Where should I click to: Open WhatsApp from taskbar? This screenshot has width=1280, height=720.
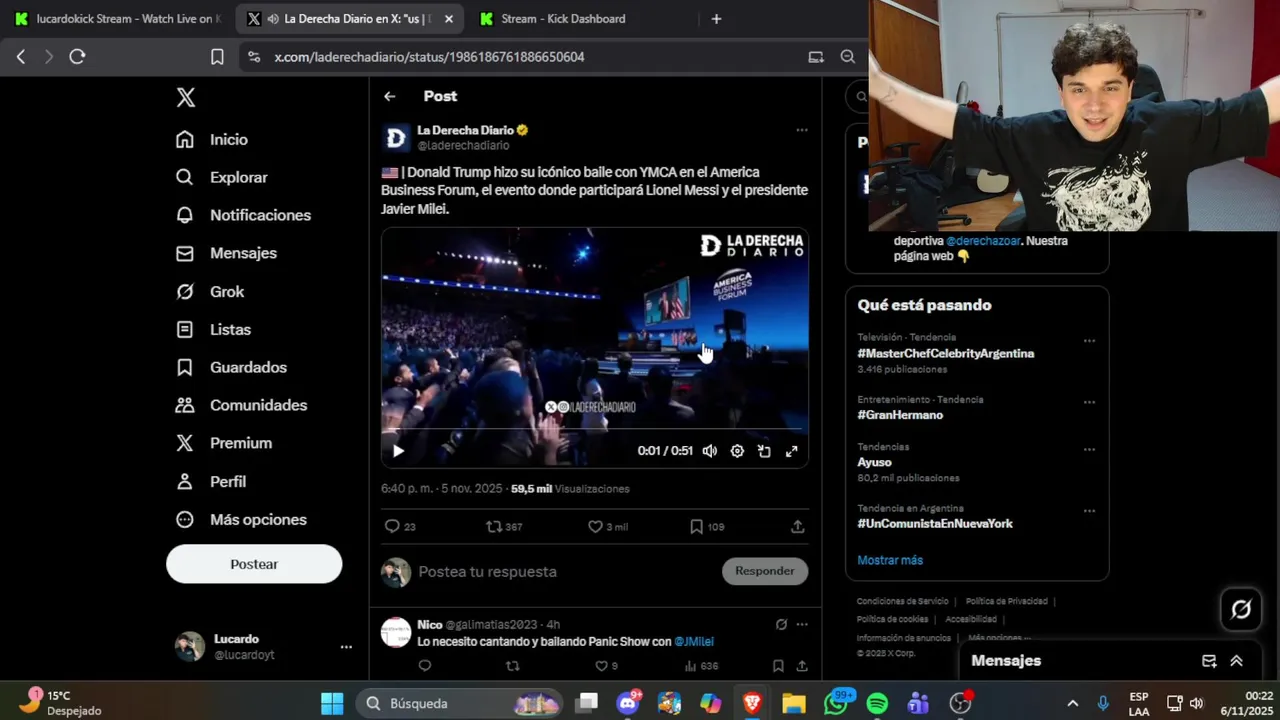836,703
